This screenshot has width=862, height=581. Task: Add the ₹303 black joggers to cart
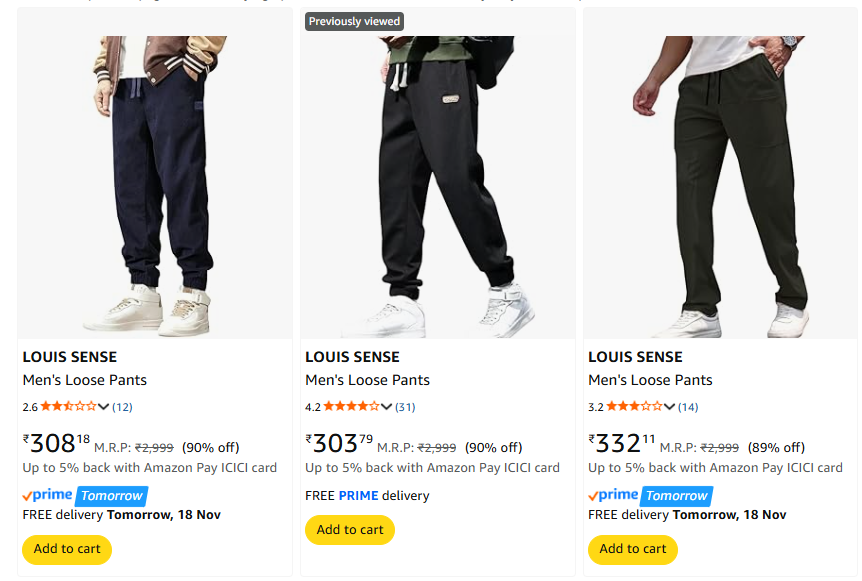click(350, 530)
